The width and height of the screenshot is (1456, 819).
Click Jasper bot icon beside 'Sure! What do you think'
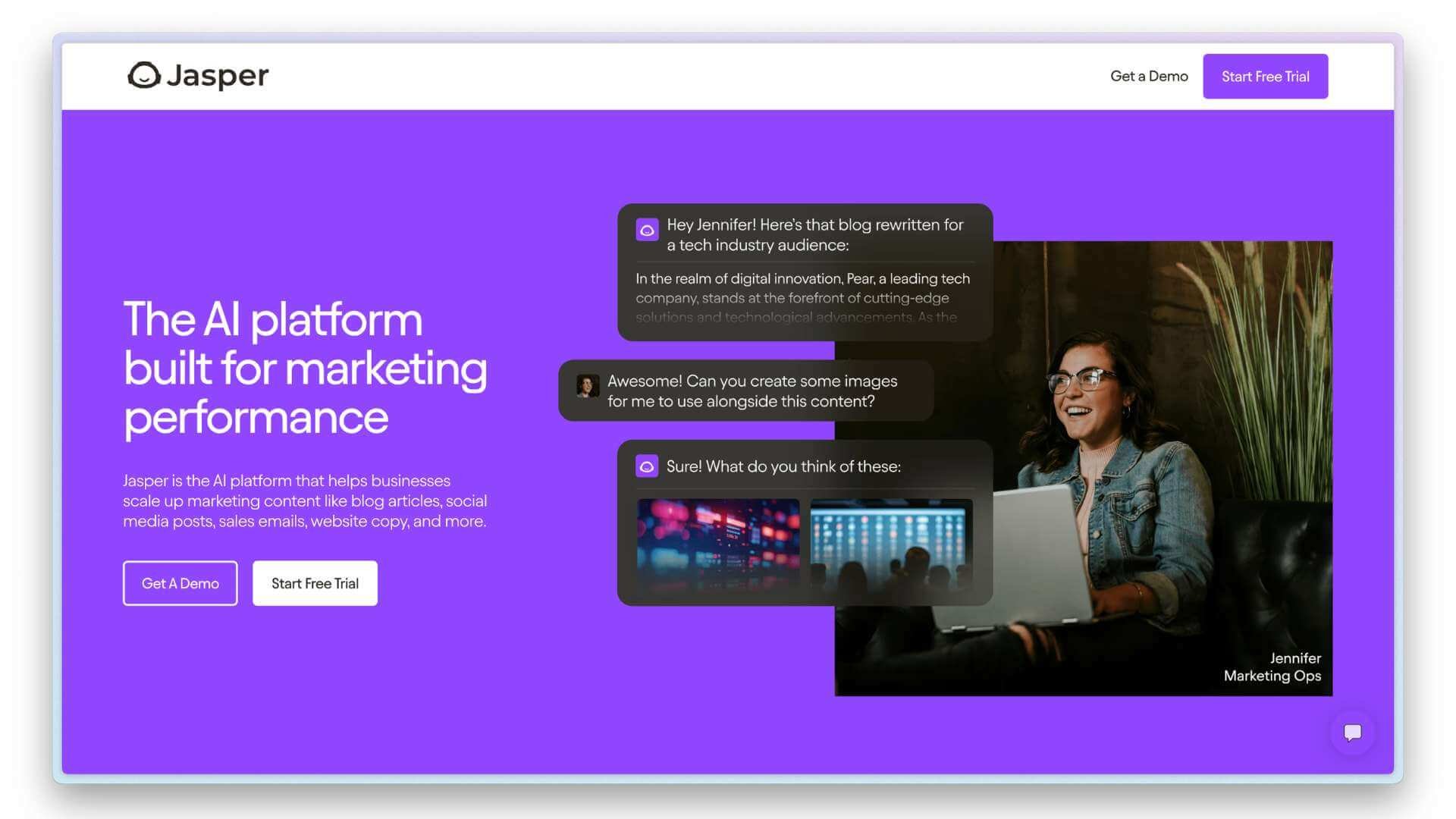[647, 466]
